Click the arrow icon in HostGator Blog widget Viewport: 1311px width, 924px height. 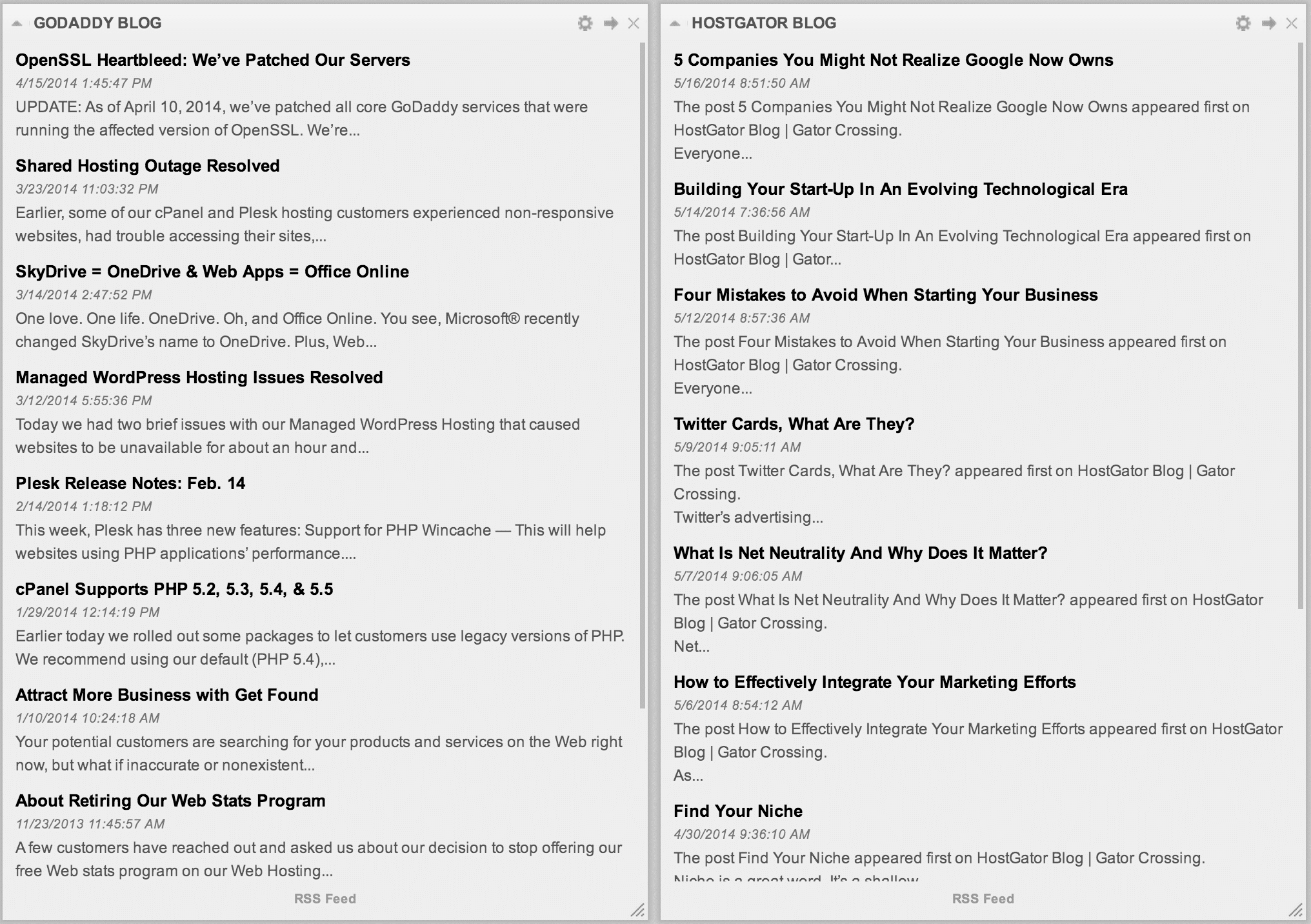tap(1268, 24)
